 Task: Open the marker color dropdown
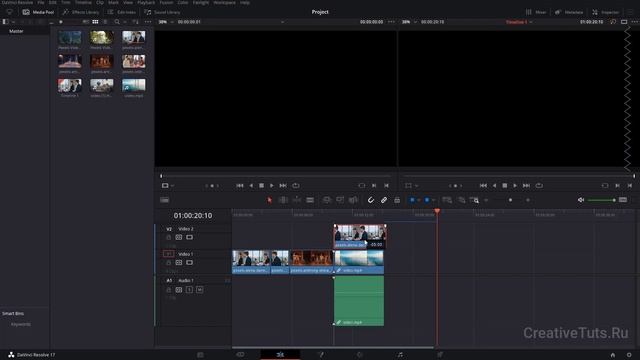(x=433, y=200)
